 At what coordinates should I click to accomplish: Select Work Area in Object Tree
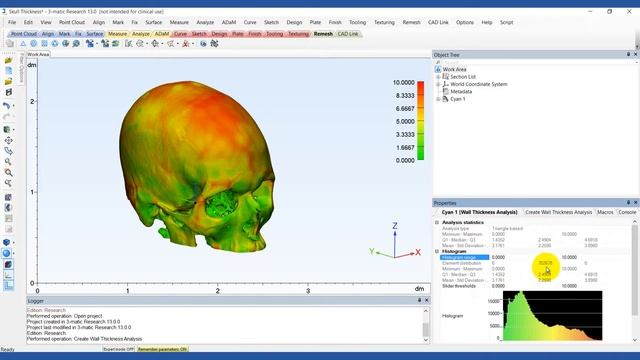pos(454,69)
